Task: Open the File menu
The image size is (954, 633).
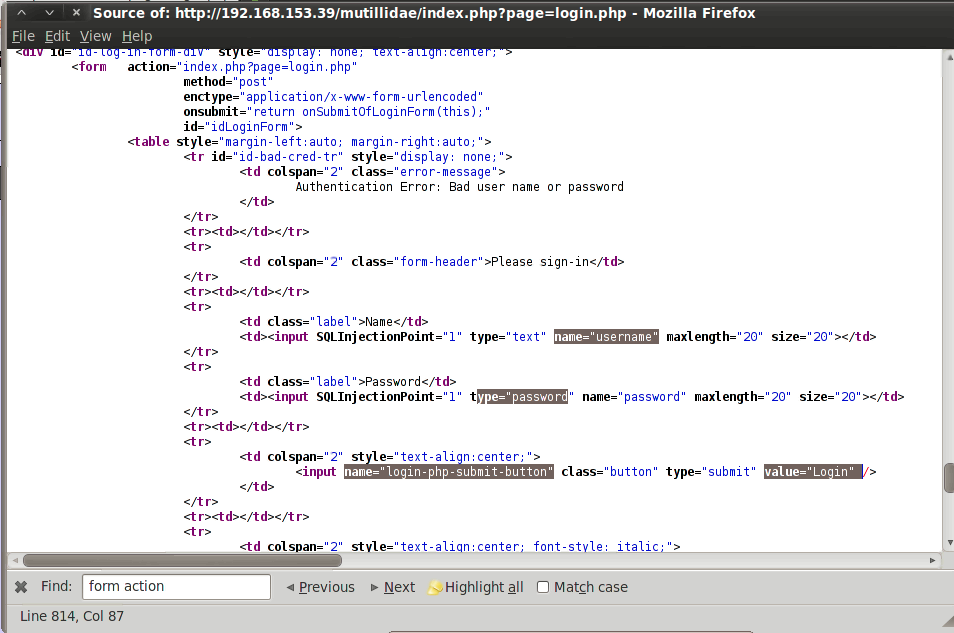Action: pos(22,36)
